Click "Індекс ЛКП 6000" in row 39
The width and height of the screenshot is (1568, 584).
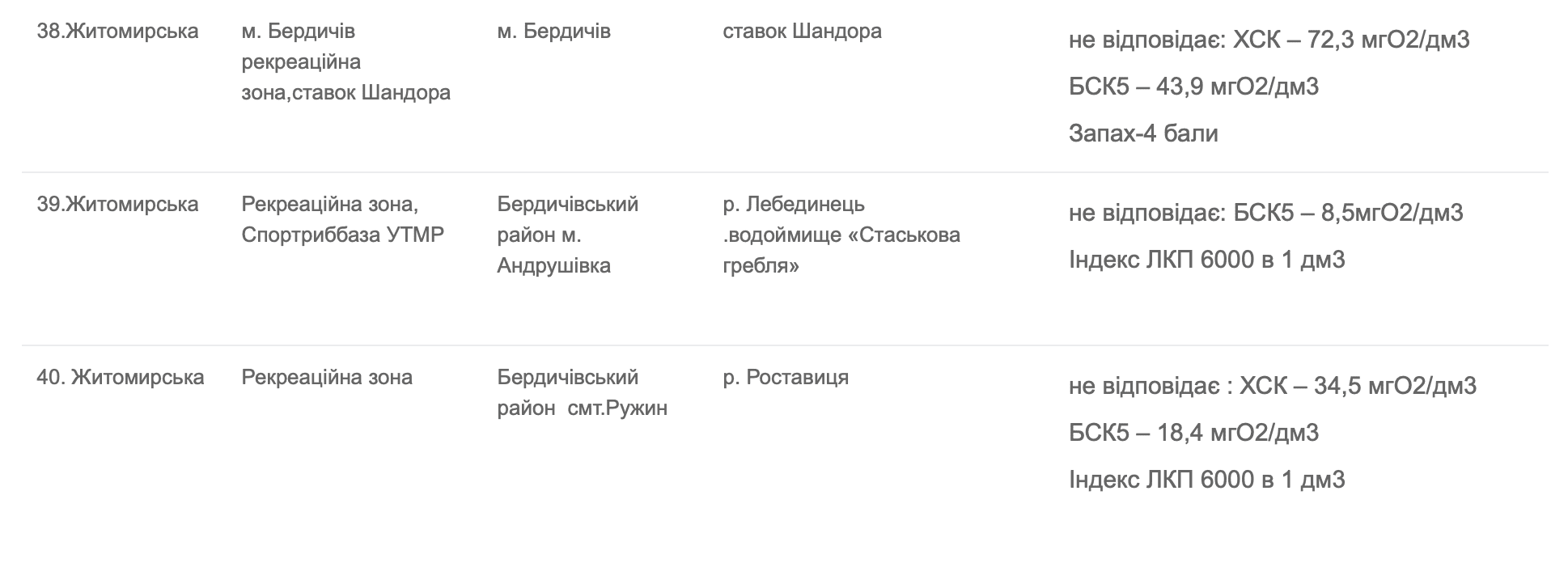(1206, 260)
